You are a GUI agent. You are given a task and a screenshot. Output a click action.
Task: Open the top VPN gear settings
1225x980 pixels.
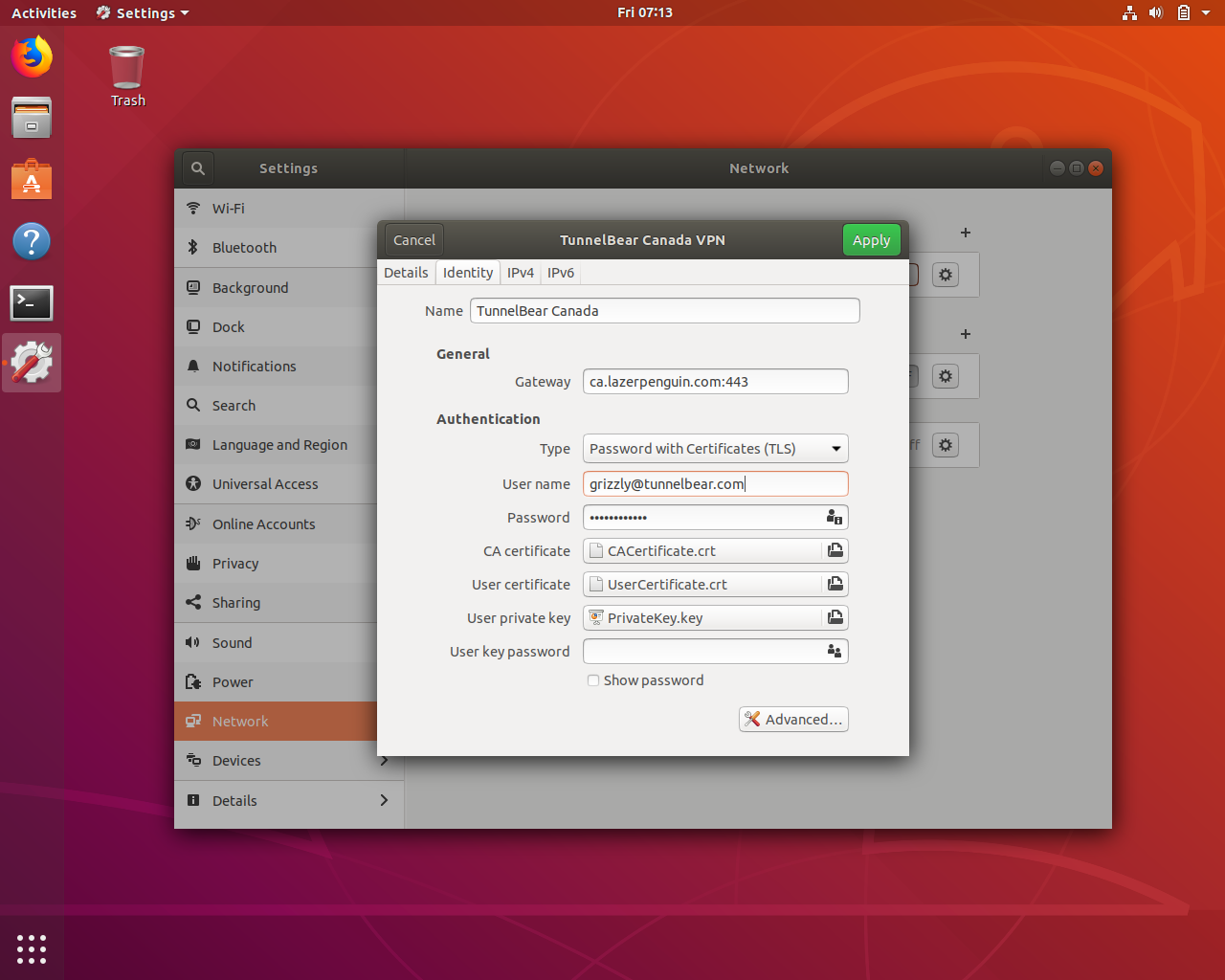point(946,275)
